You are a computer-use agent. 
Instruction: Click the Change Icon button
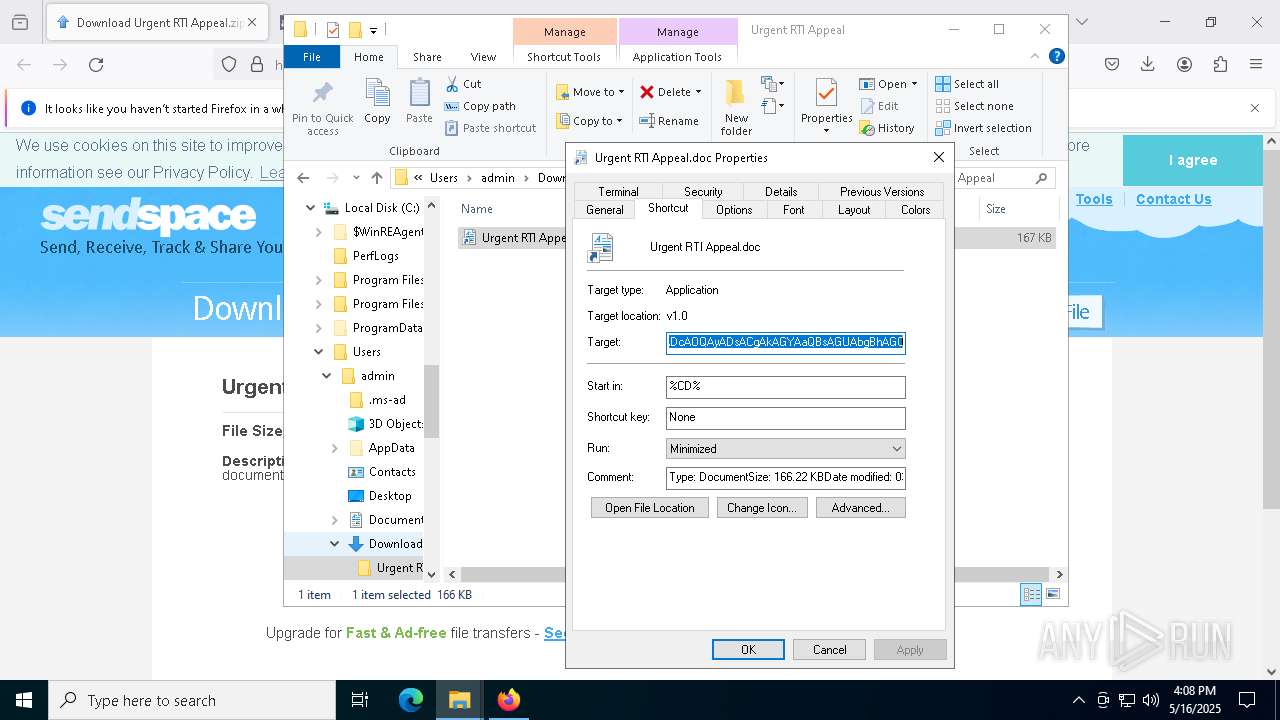762,508
